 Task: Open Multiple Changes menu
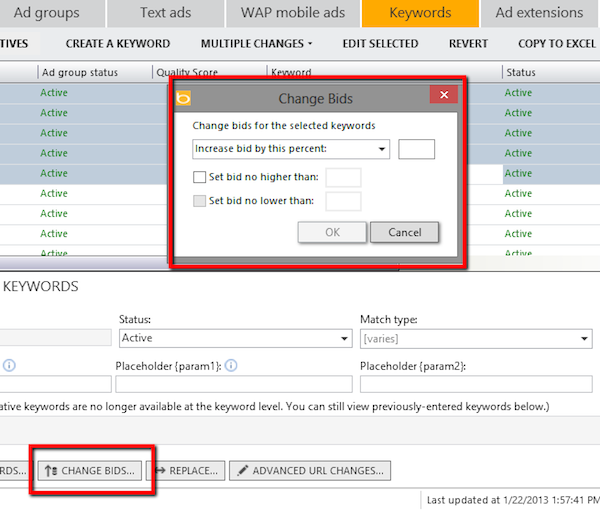[x=256, y=44]
